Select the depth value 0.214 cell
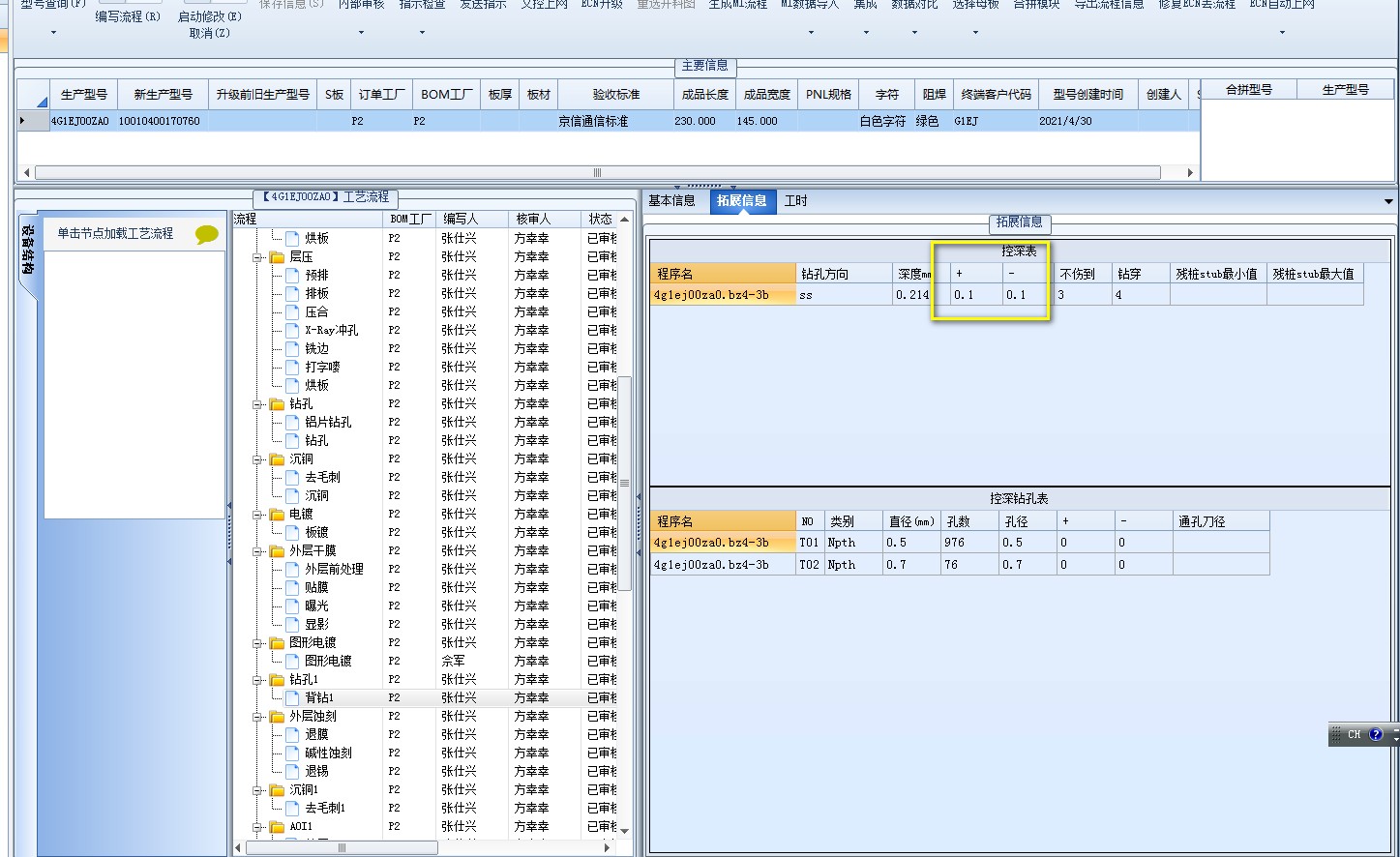The height and width of the screenshot is (857, 1400). (x=911, y=295)
